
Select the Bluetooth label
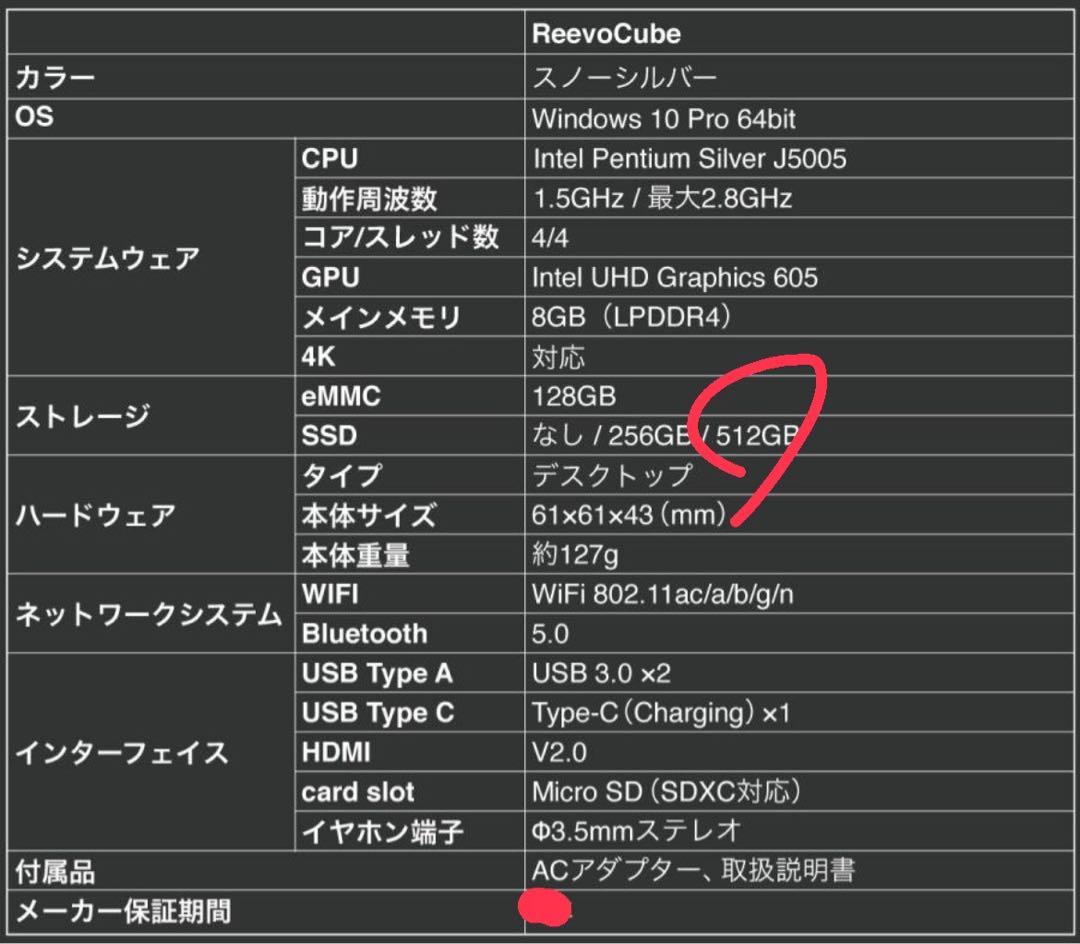tap(364, 634)
